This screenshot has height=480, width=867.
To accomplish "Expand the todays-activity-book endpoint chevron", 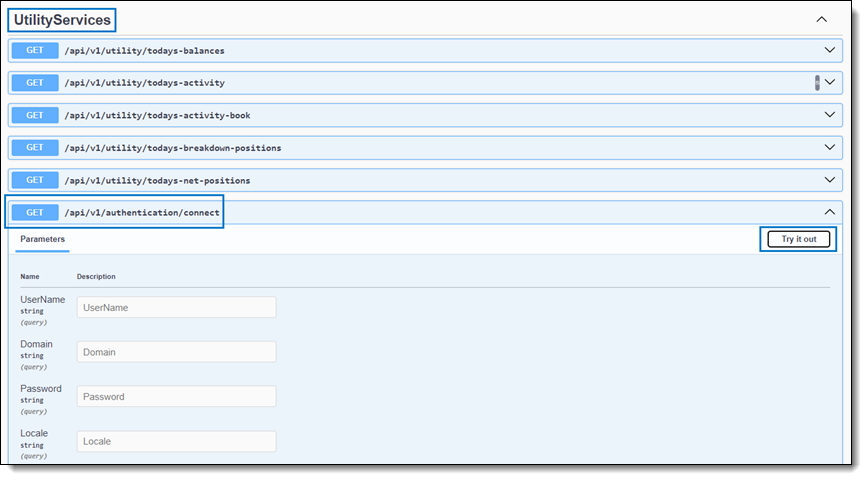I will [829, 114].
